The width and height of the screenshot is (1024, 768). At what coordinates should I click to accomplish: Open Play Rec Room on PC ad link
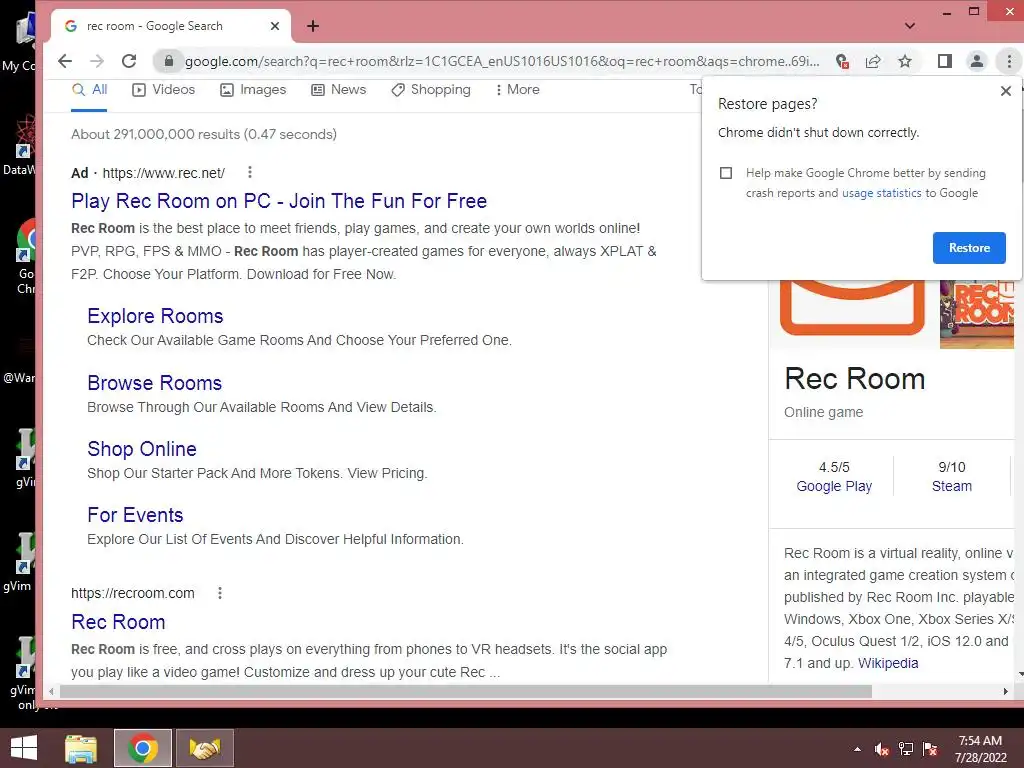279,201
